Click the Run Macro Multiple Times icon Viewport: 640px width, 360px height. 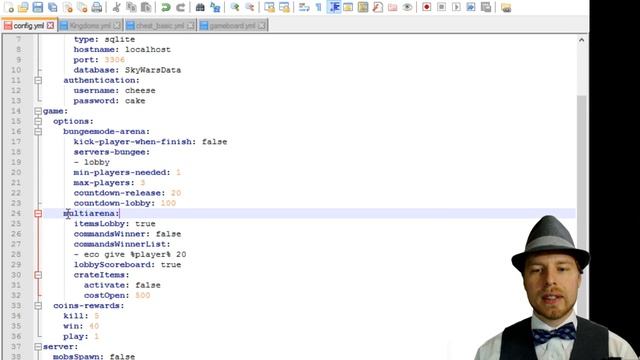point(471,7)
